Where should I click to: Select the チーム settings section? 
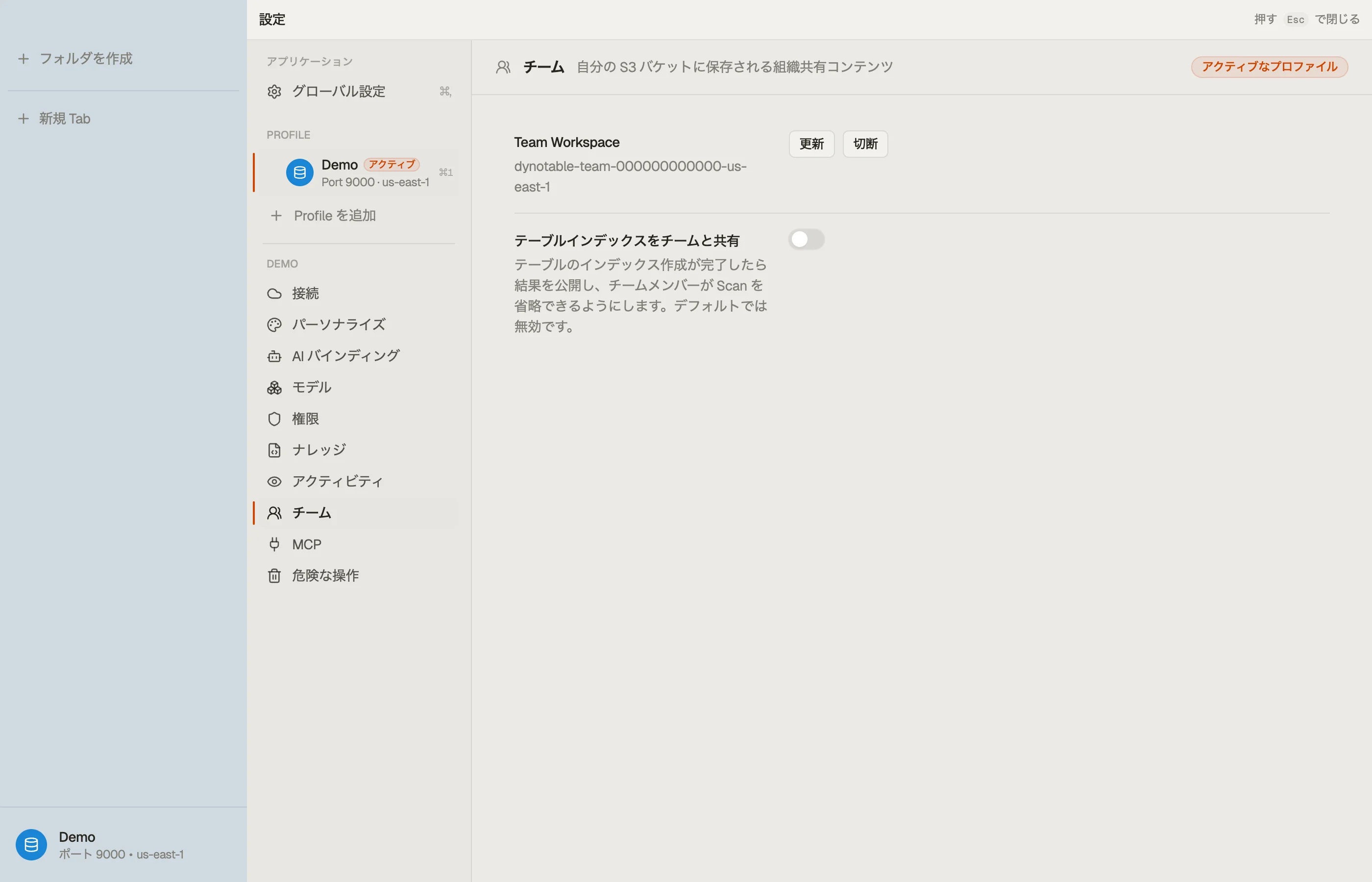[x=359, y=513]
